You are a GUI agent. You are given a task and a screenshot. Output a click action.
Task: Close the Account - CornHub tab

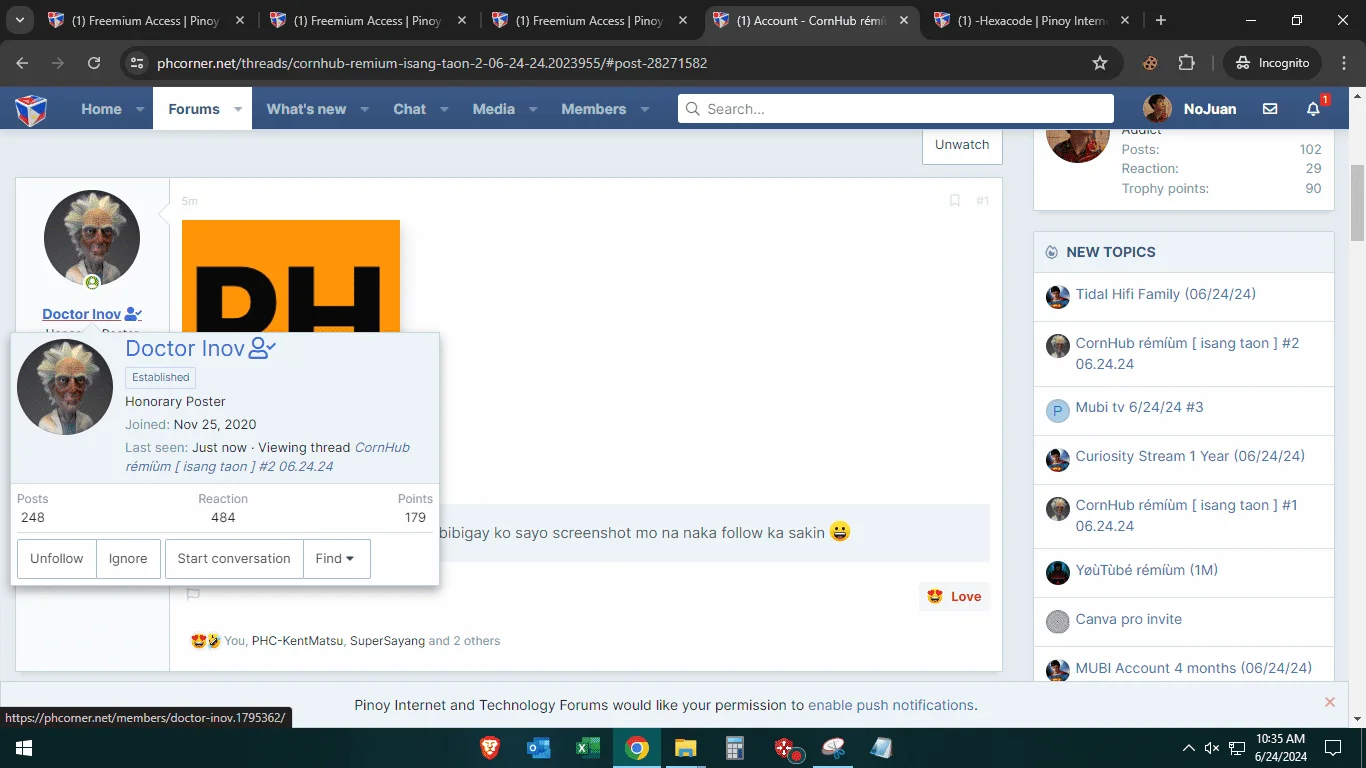tap(906, 20)
